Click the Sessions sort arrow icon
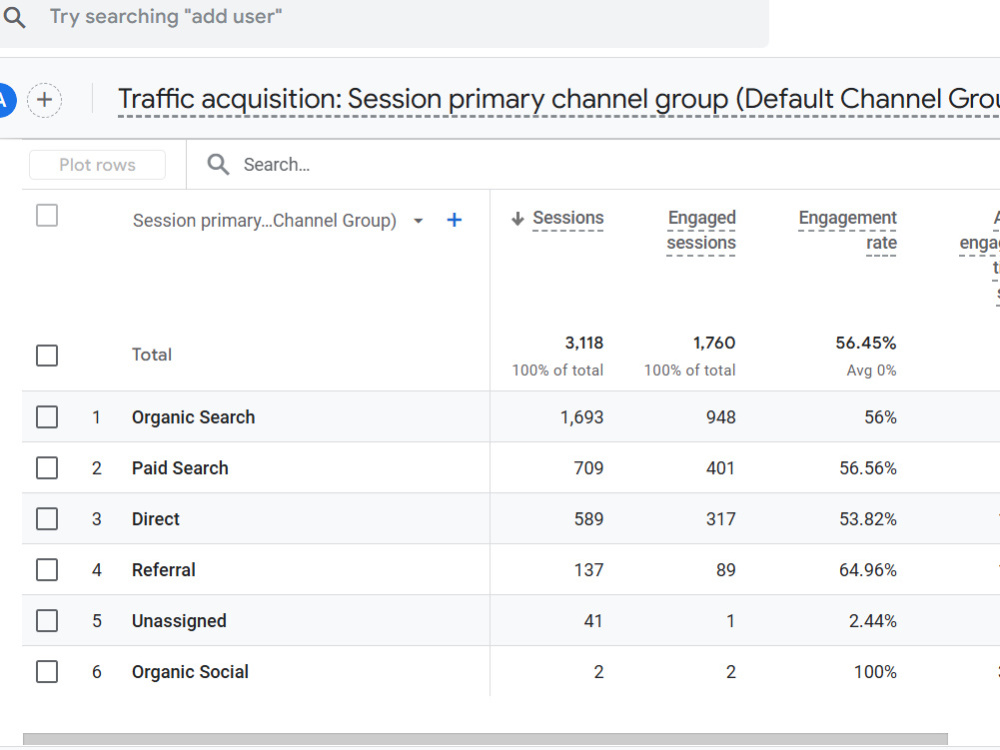1000x750 pixels. click(x=518, y=219)
